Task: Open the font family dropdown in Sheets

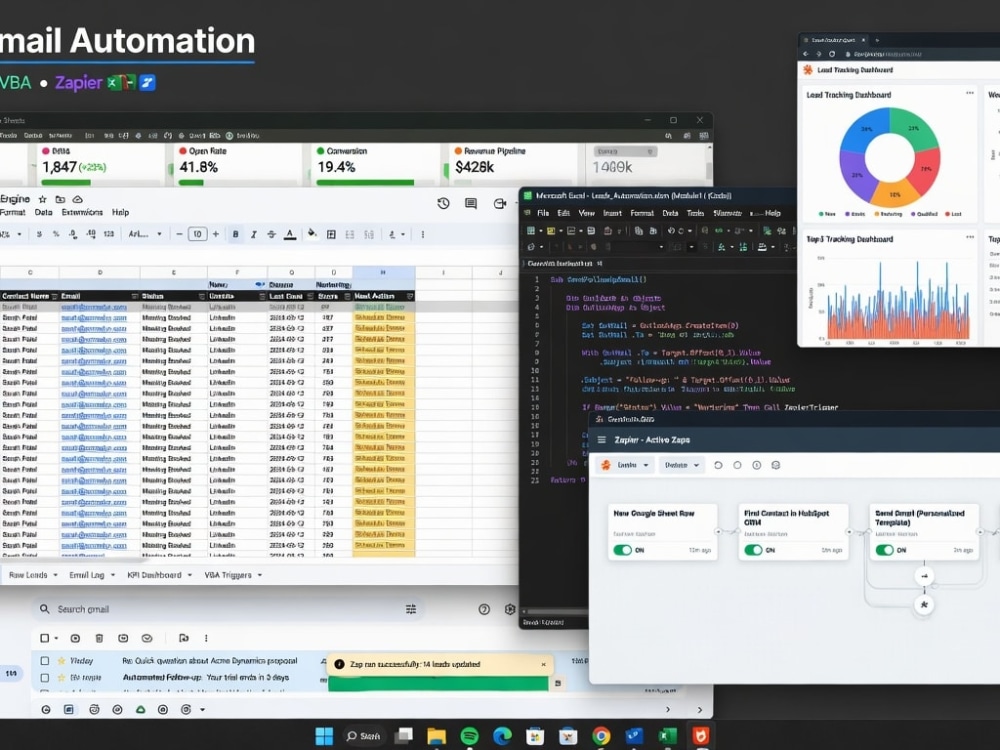Action: [x=145, y=235]
